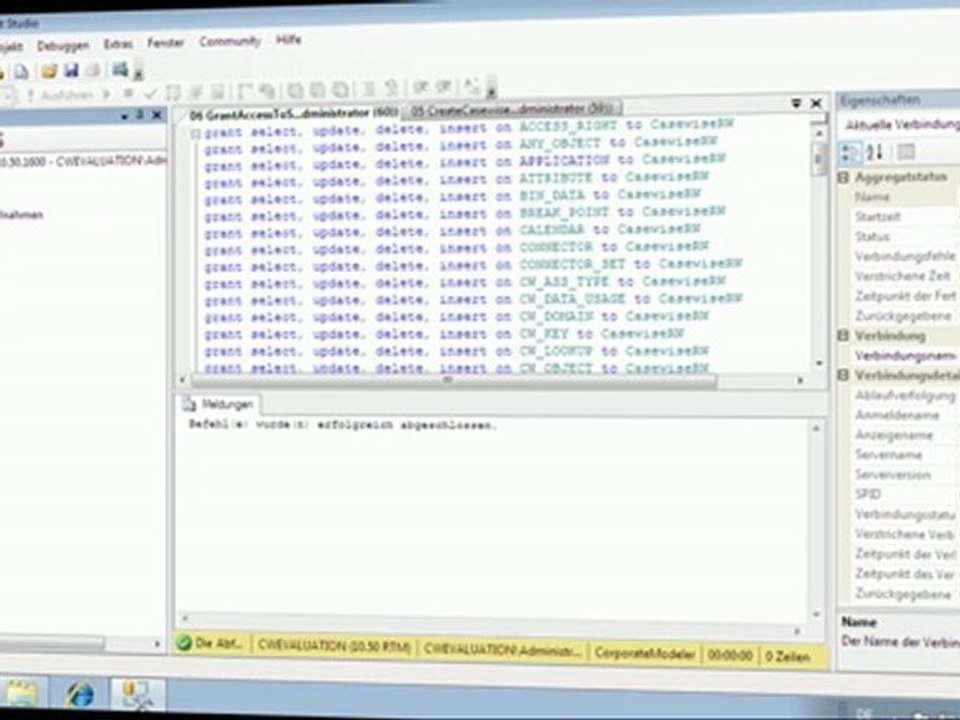Click the editor horizontal scrollbar thumb
The width and height of the screenshot is (960, 720).
[453, 380]
